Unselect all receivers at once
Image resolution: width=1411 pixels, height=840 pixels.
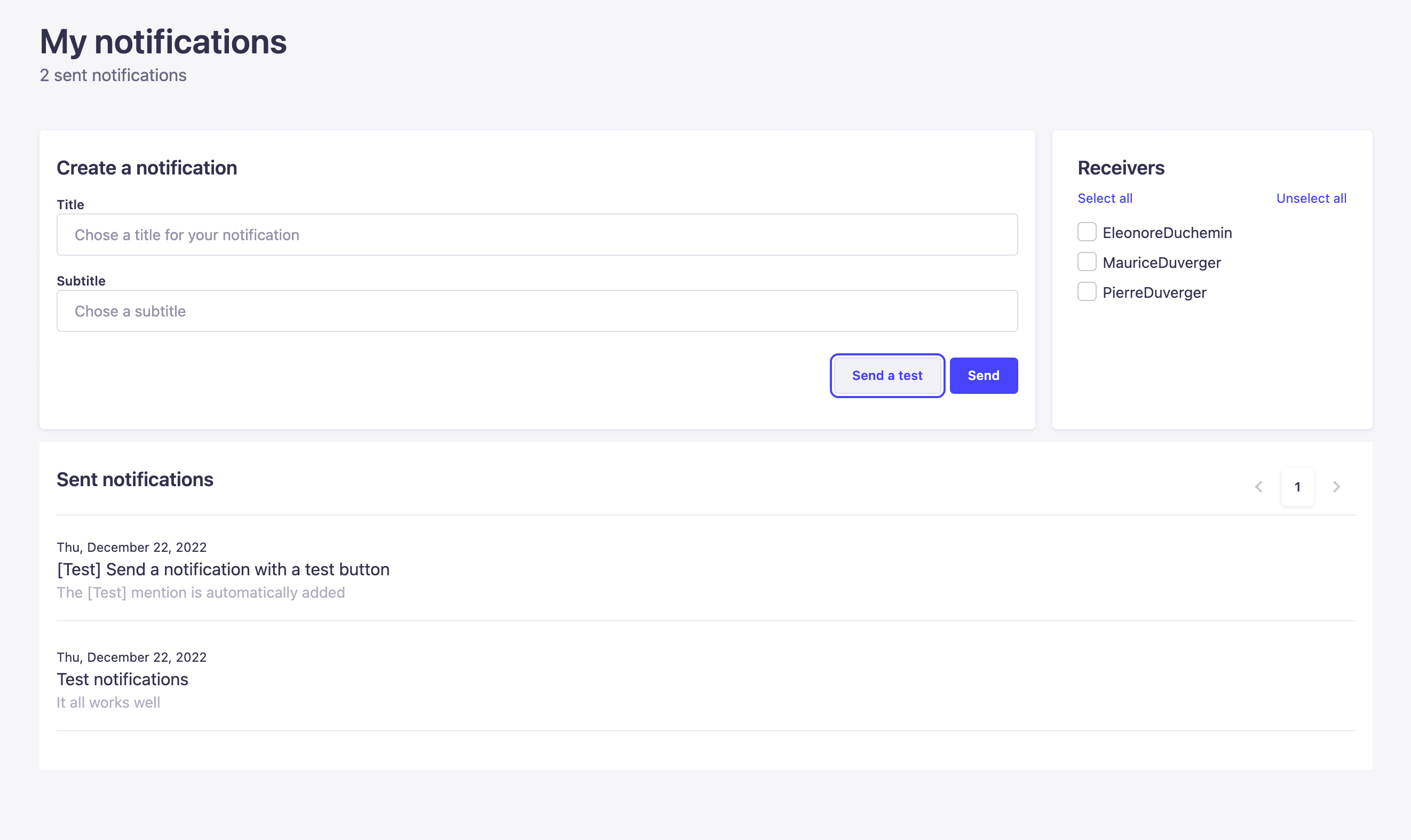coord(1311,198)
